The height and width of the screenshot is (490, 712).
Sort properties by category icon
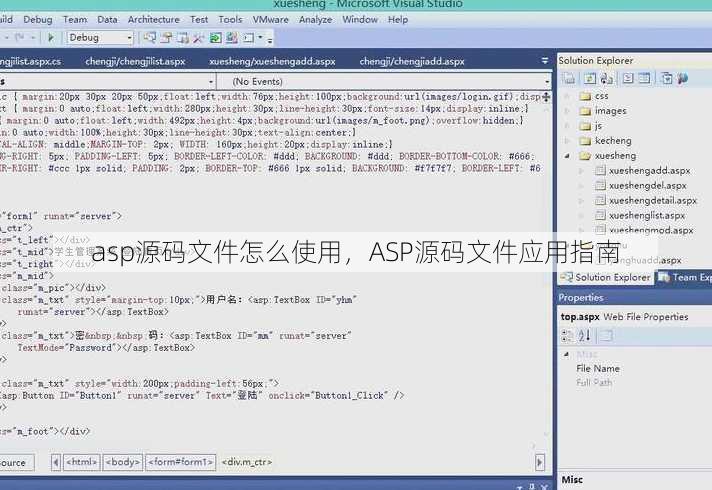pyautogui.click(x=567, y=336)
